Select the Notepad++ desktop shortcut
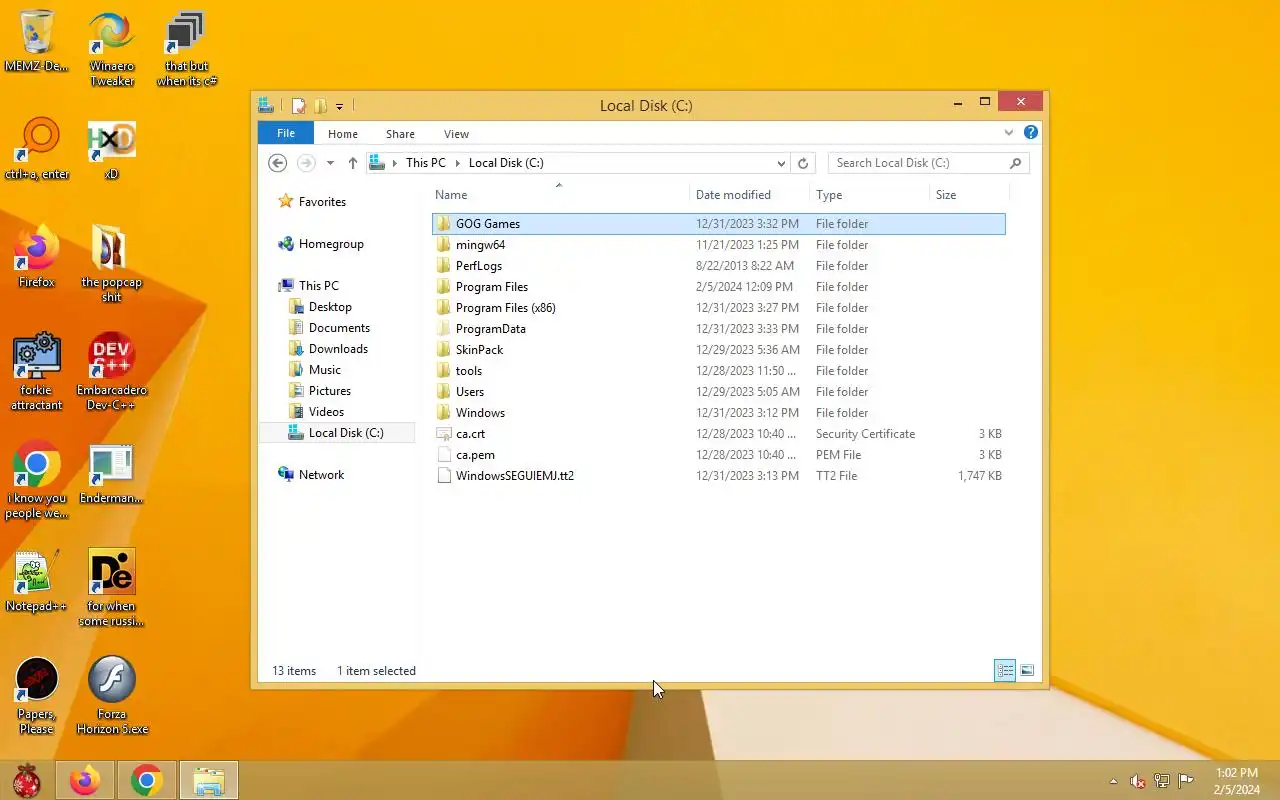Screen dimensions: 1280x800 [x=37, y=582]
